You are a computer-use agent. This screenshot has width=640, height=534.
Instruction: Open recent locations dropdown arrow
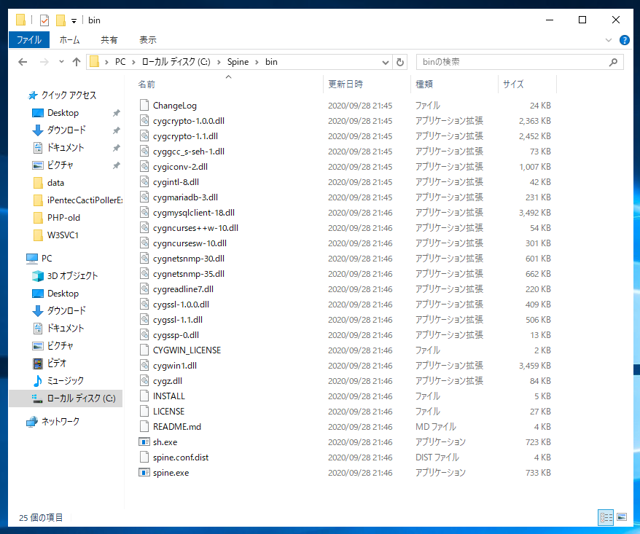(61, 62)
